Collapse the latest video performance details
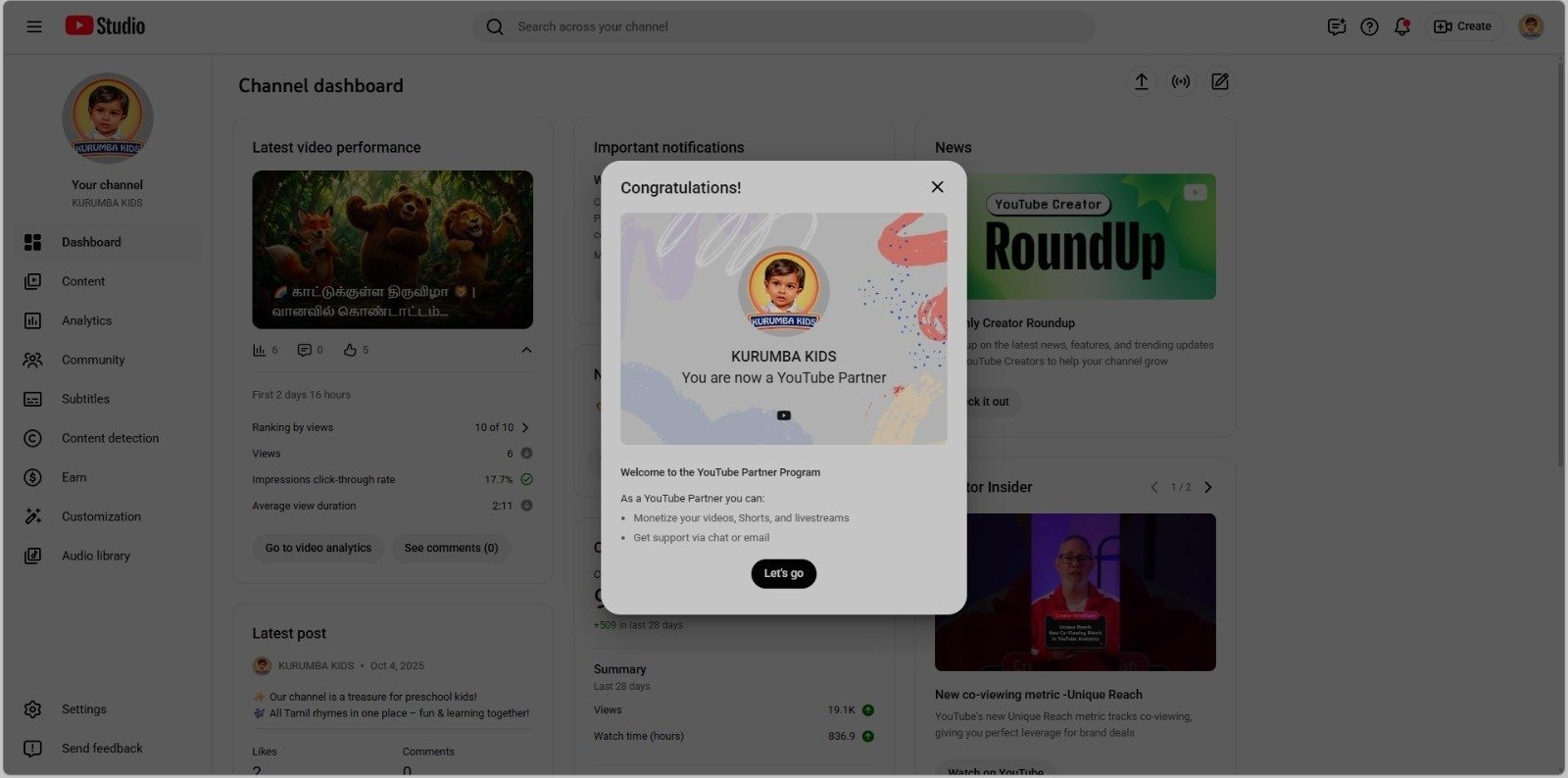1568x778 pixels. [526, 350]
